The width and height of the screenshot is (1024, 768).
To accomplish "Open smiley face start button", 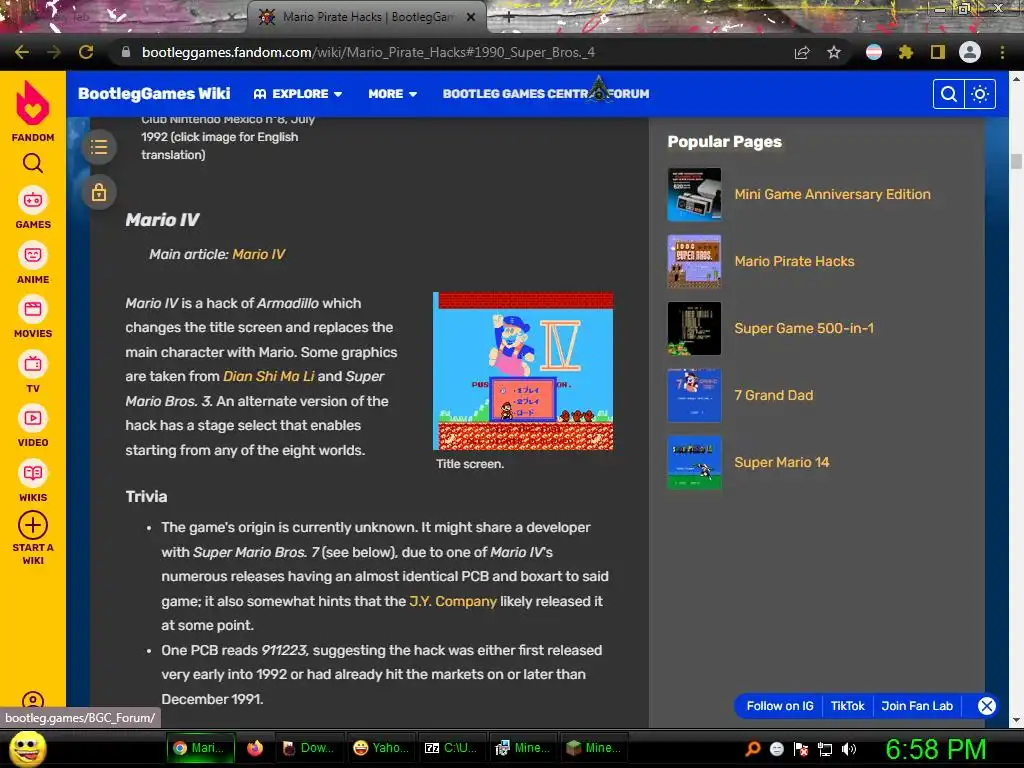I will pyautogui.click(x=27, y=748).
